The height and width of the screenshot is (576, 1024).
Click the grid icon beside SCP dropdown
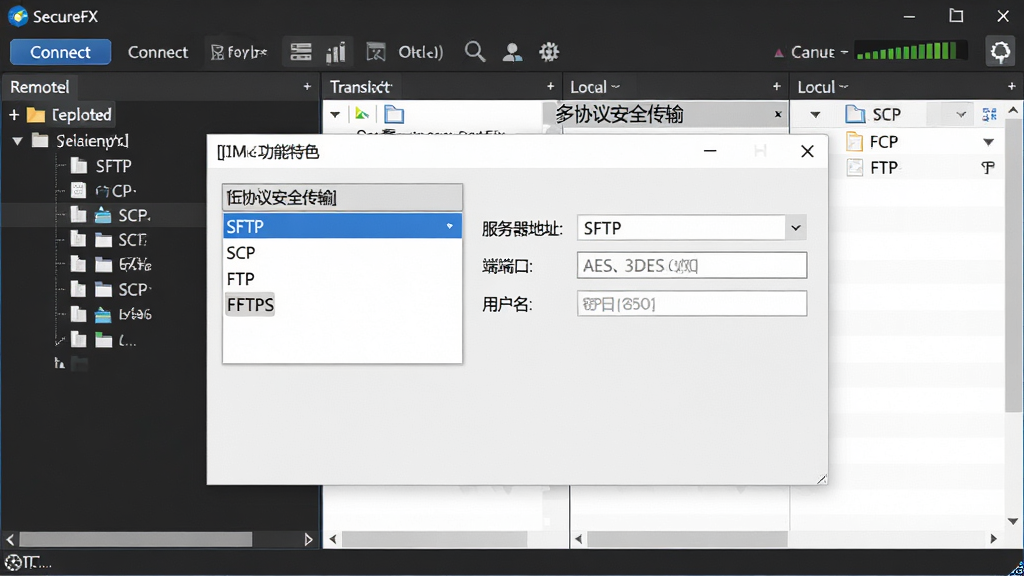(x=989, y=115)
